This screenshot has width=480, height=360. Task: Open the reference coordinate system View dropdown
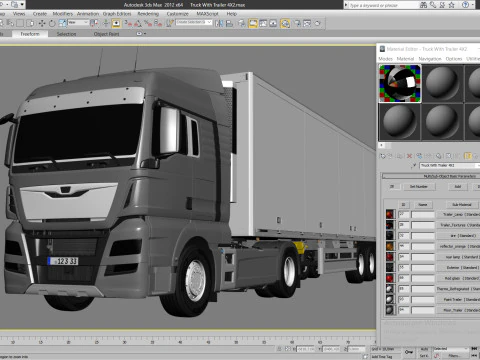78,23
